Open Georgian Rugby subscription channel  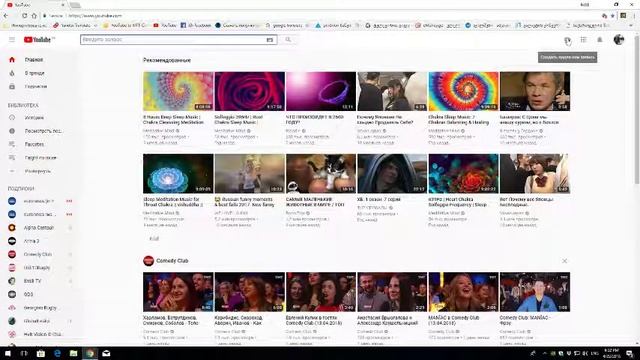pyautogui.click(x=39, y=308)
